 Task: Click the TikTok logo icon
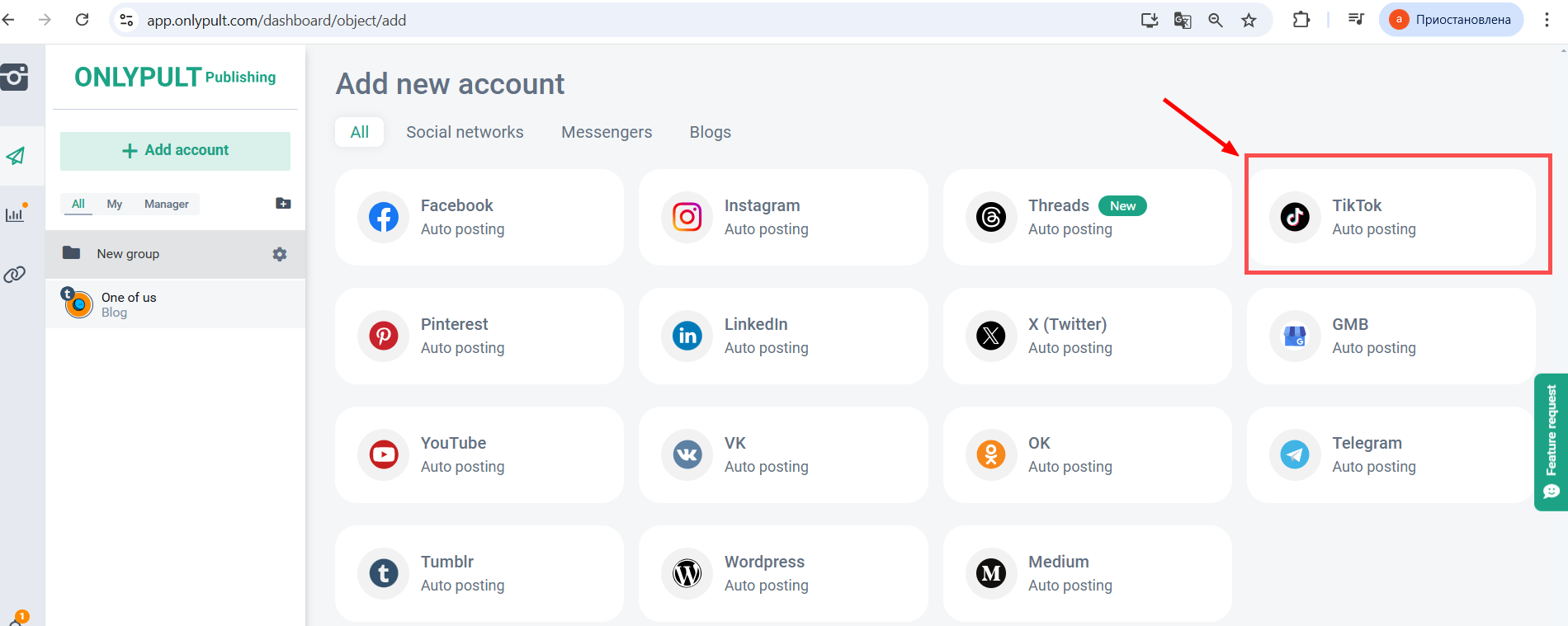pyautogui.click(x=1294, y=217)
